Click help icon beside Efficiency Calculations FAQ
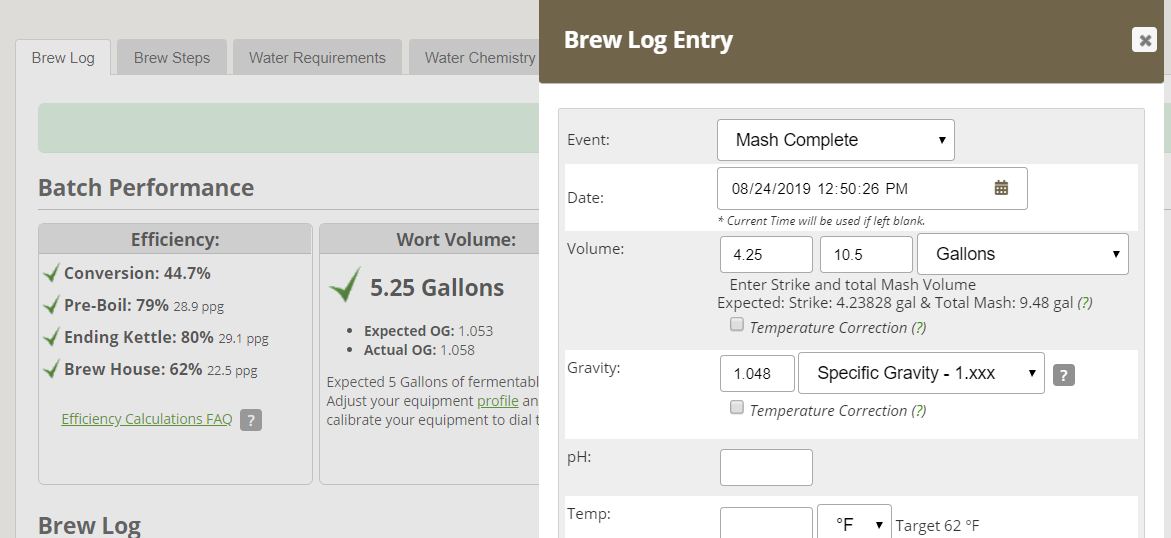Viewport: 1171px width, 538px height. [x=251, y=420]
